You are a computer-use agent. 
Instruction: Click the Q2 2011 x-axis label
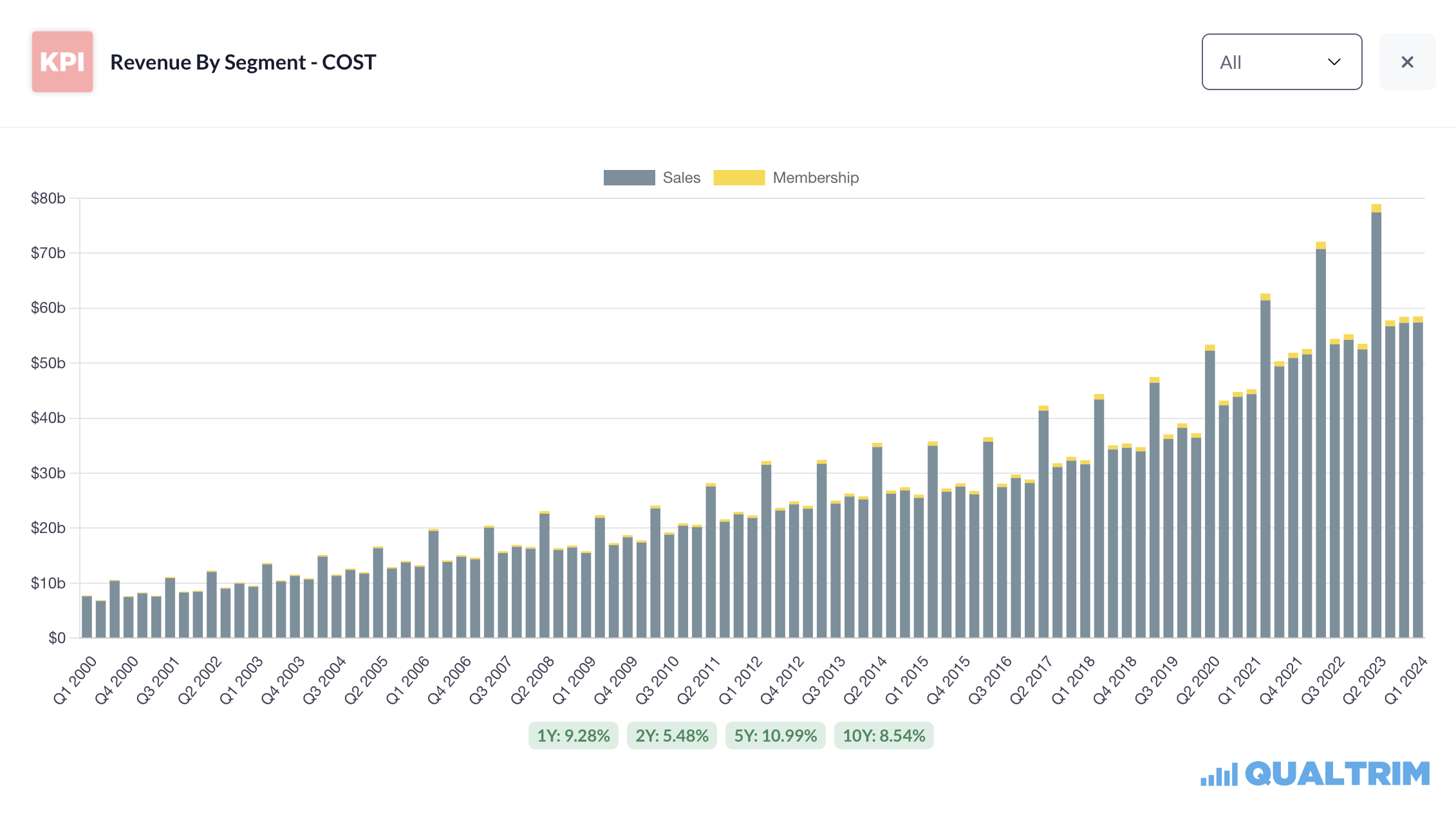pos(698,680)
